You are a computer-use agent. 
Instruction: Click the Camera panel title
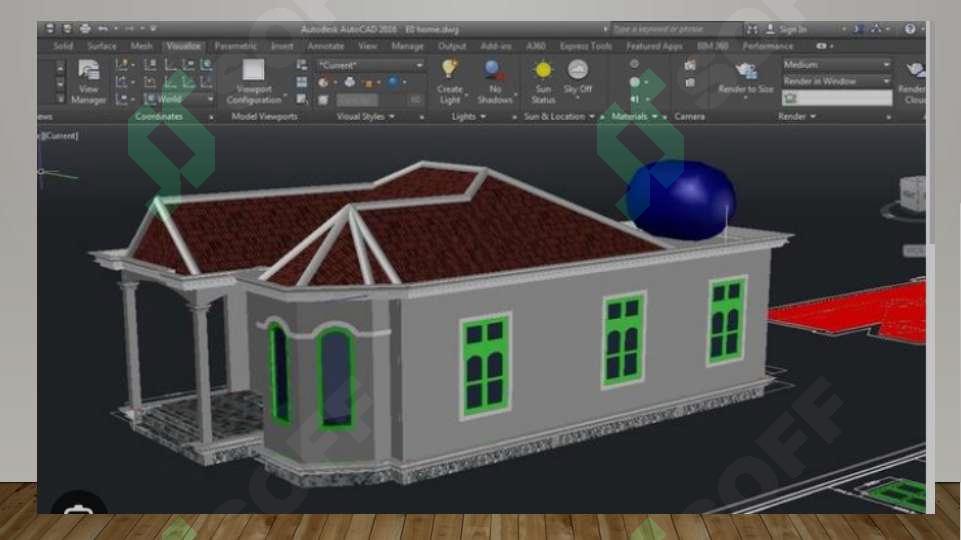(689, 116)
